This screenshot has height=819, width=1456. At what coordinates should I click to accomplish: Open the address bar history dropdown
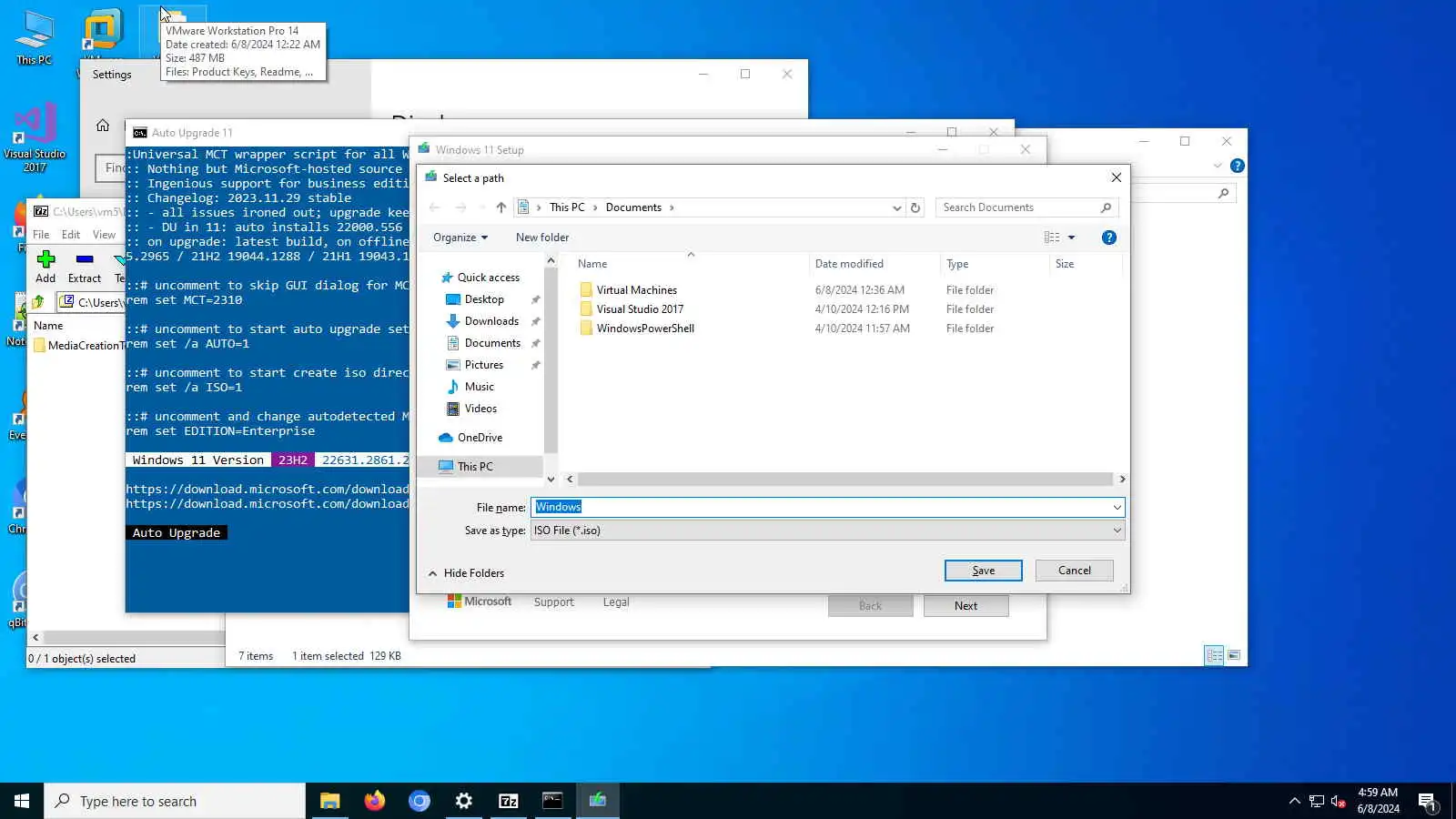point(896,207)
